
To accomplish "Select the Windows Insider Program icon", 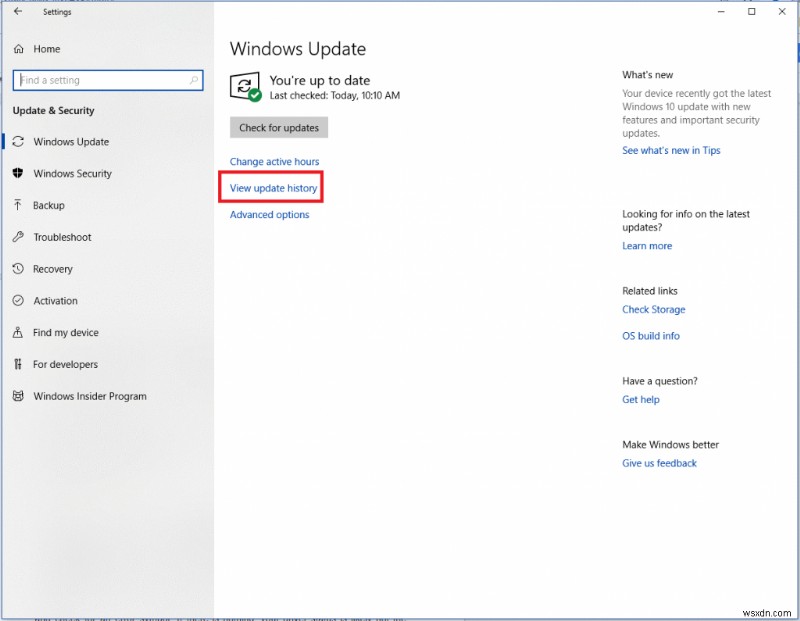I will click(17, 396).
